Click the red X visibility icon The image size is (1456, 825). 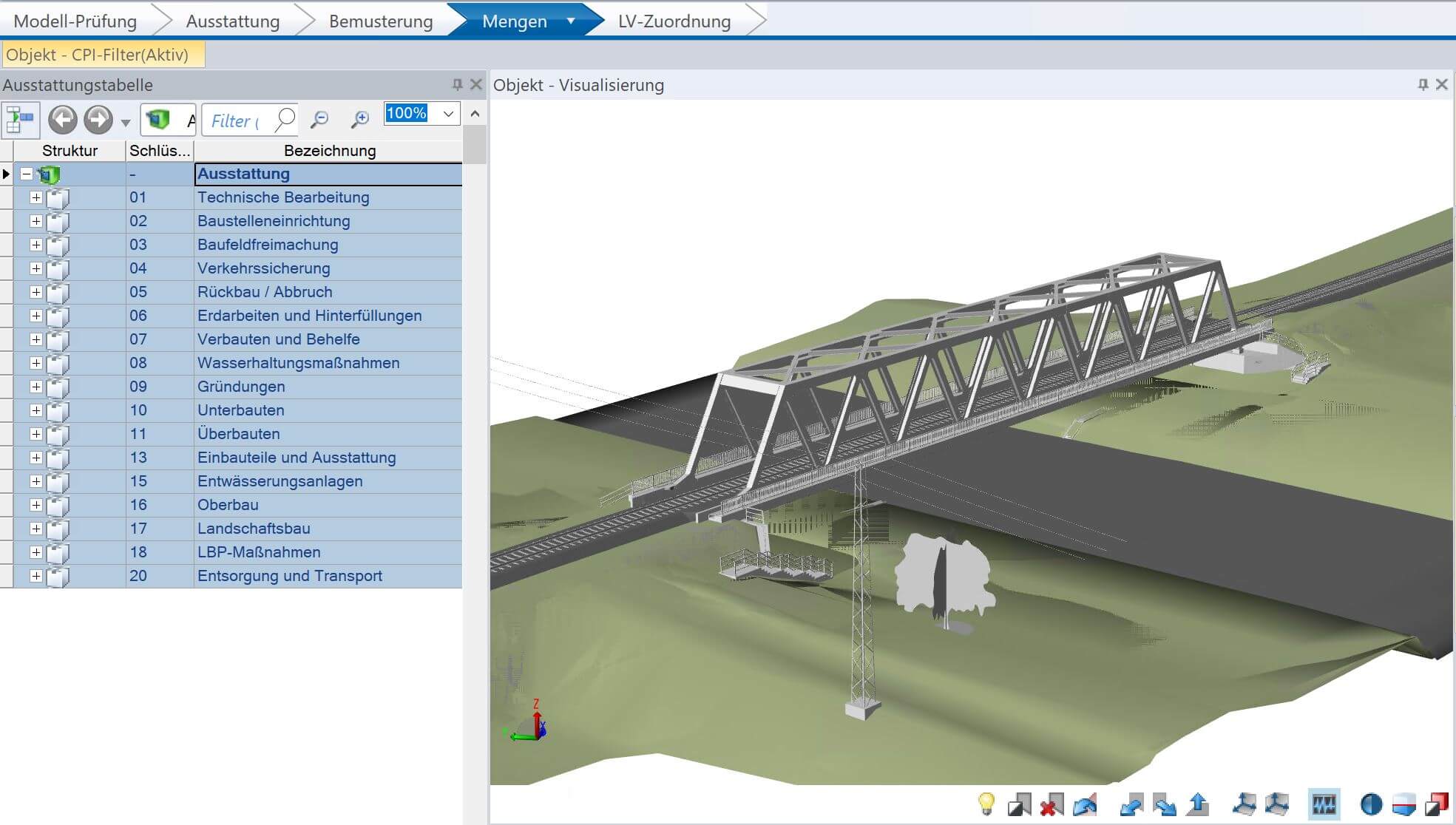[x=1051, y=804]
